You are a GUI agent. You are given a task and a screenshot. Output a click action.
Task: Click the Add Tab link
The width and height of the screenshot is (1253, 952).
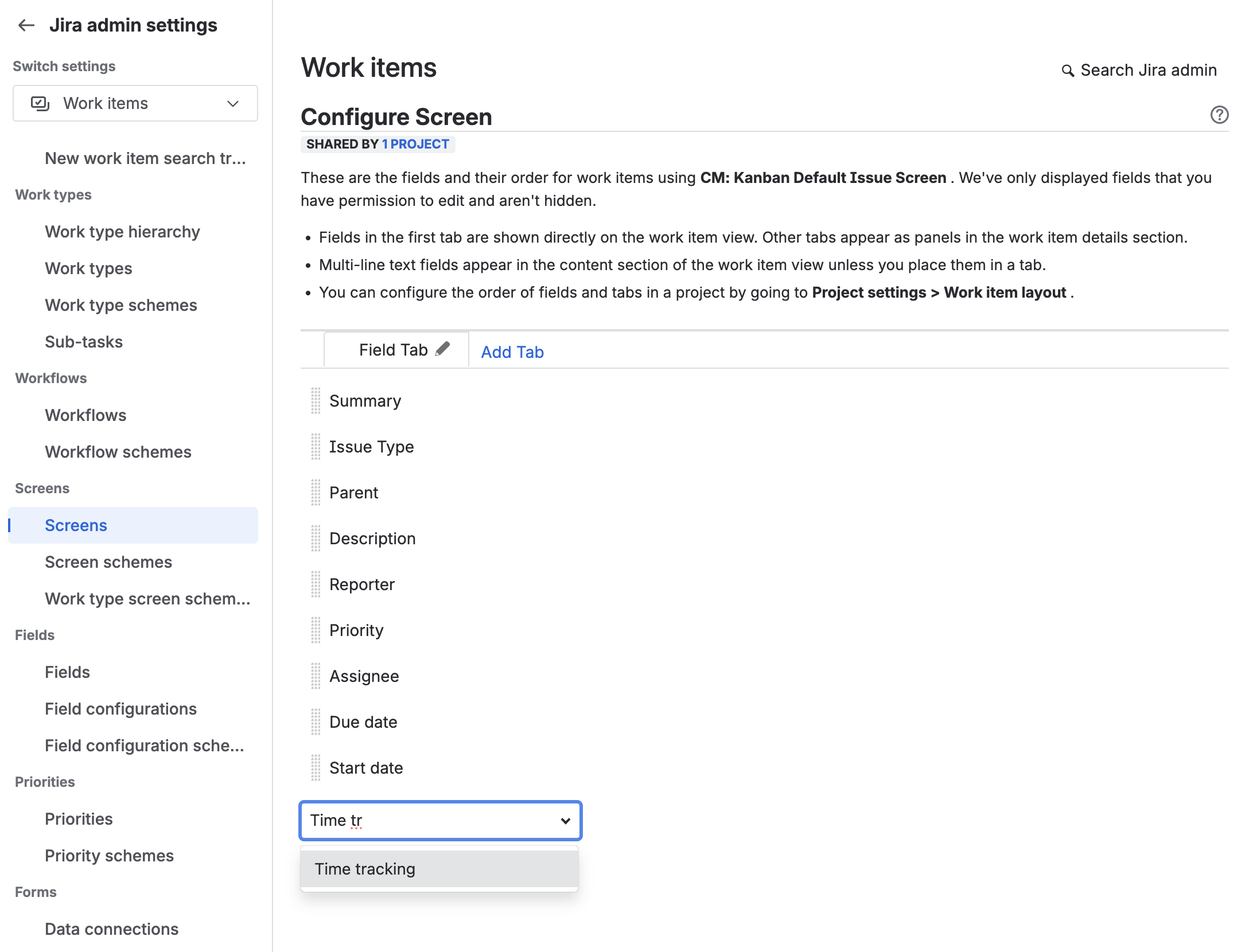coord(512,352)
